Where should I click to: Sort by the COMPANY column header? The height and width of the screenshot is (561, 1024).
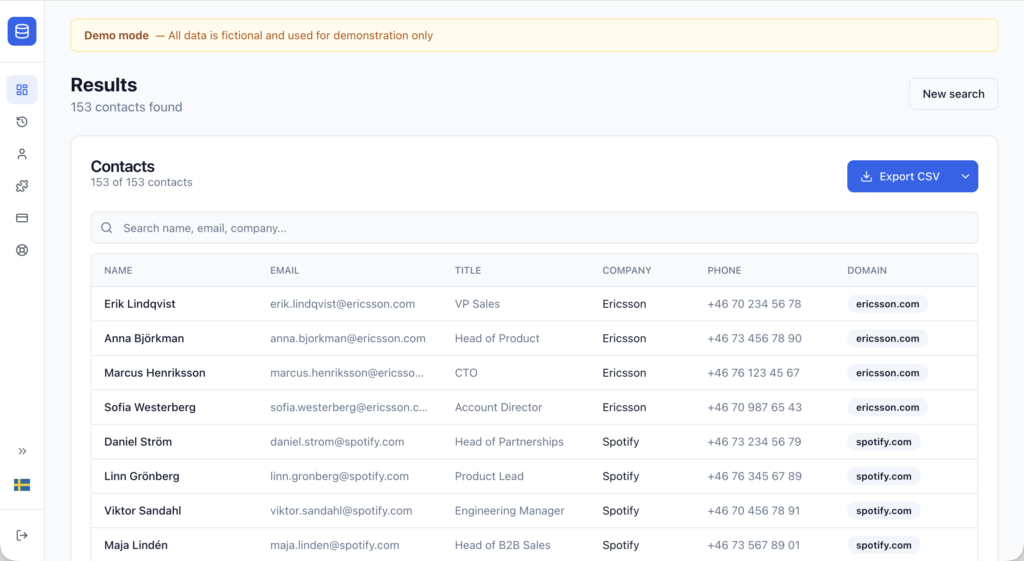(626, 271)
